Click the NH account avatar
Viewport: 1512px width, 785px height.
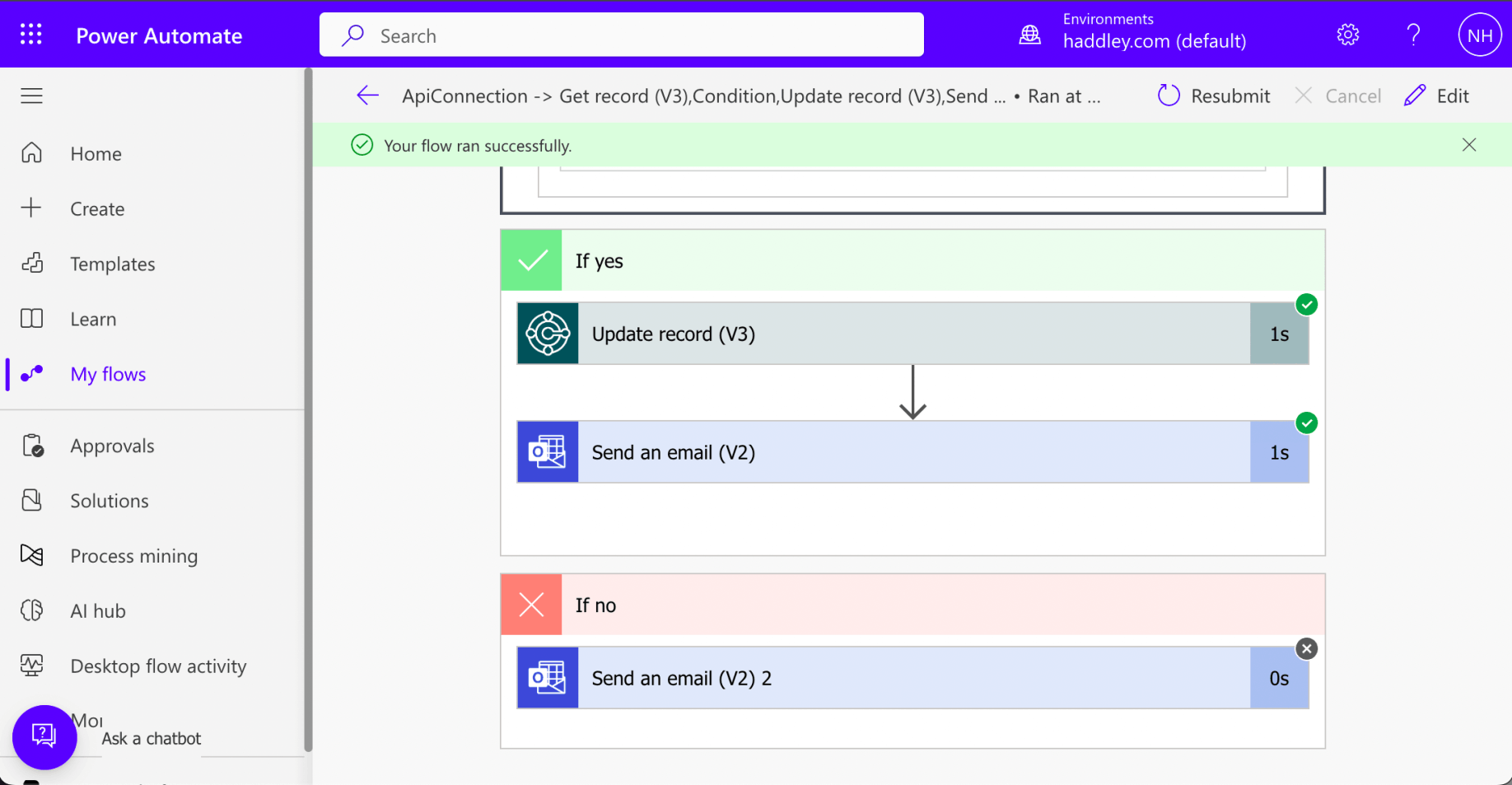pyautogui.click(x=1479, y=35)
